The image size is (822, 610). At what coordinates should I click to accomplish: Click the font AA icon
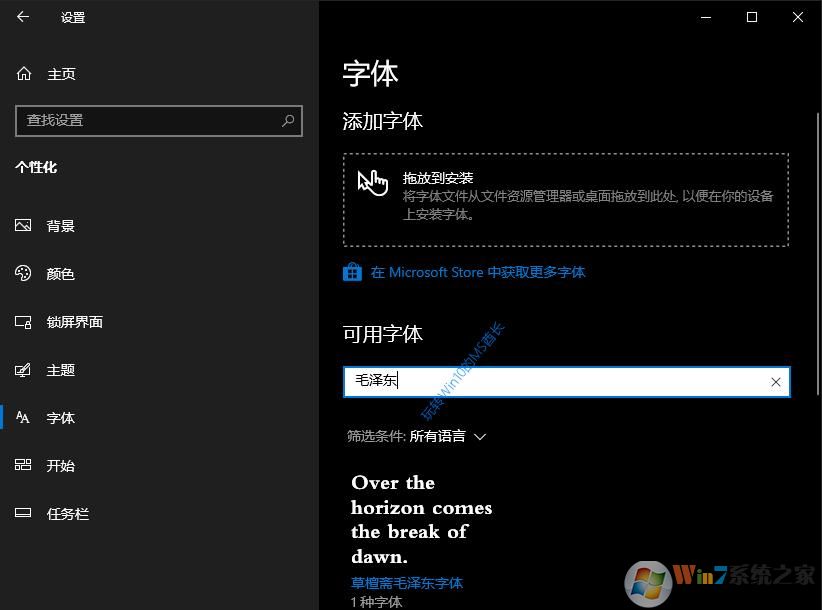(x=23, y=417)
